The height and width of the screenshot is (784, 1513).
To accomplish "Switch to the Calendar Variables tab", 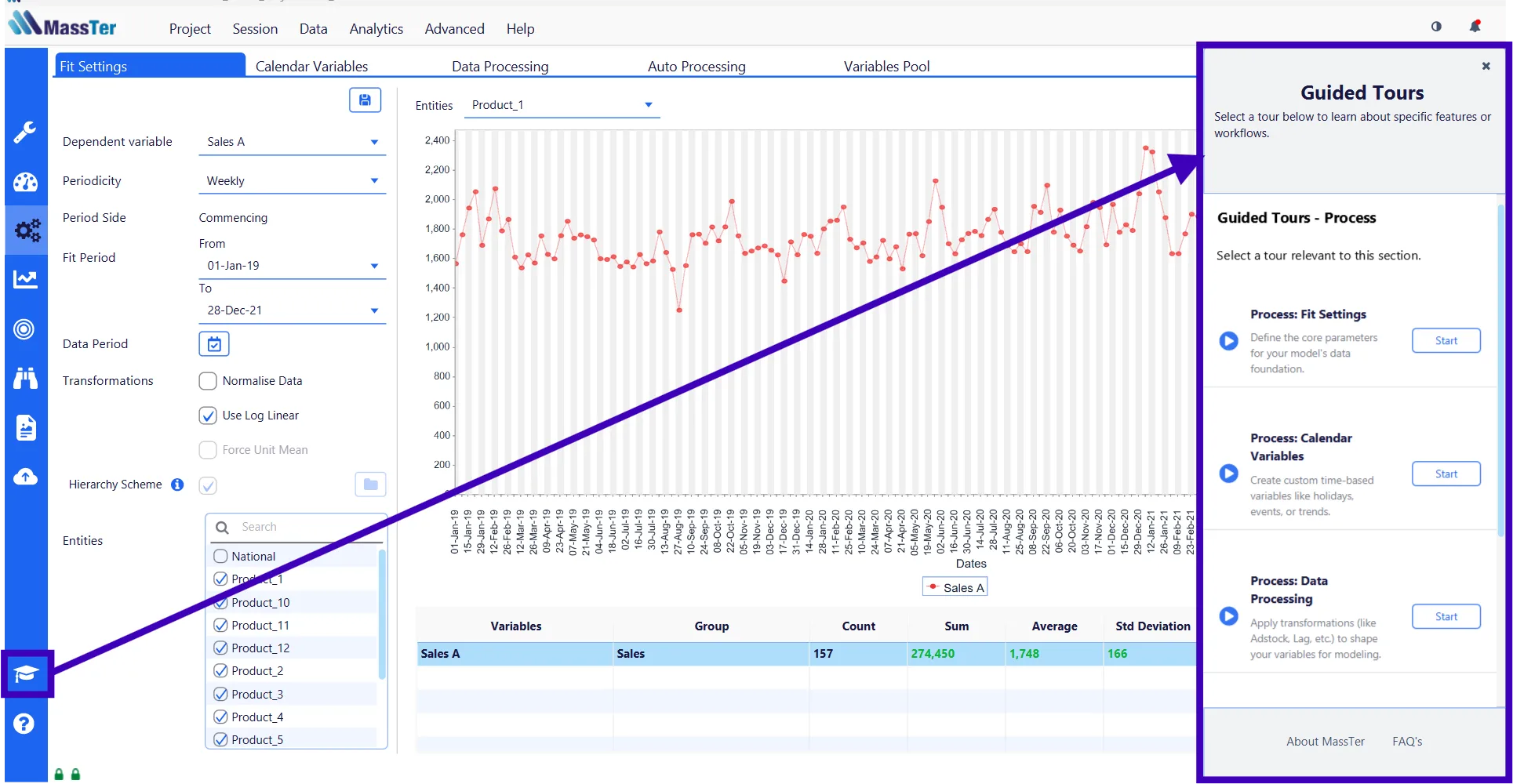I will pos(311,67).
